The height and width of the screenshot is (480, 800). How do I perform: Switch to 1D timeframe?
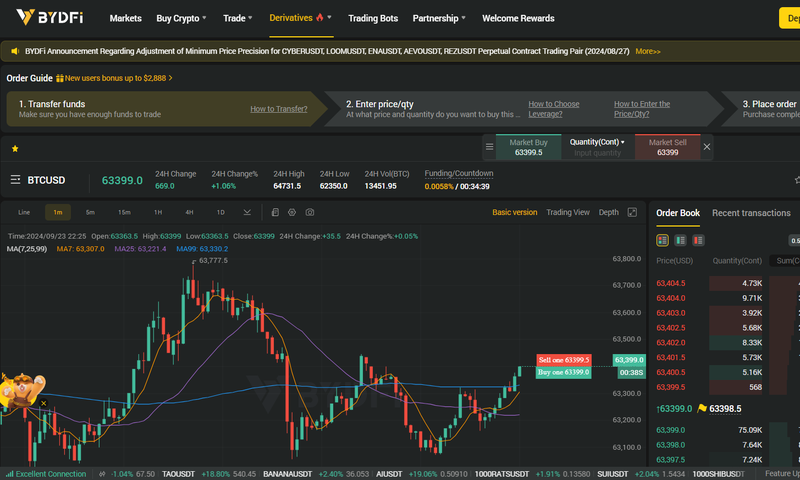(220, 212)
